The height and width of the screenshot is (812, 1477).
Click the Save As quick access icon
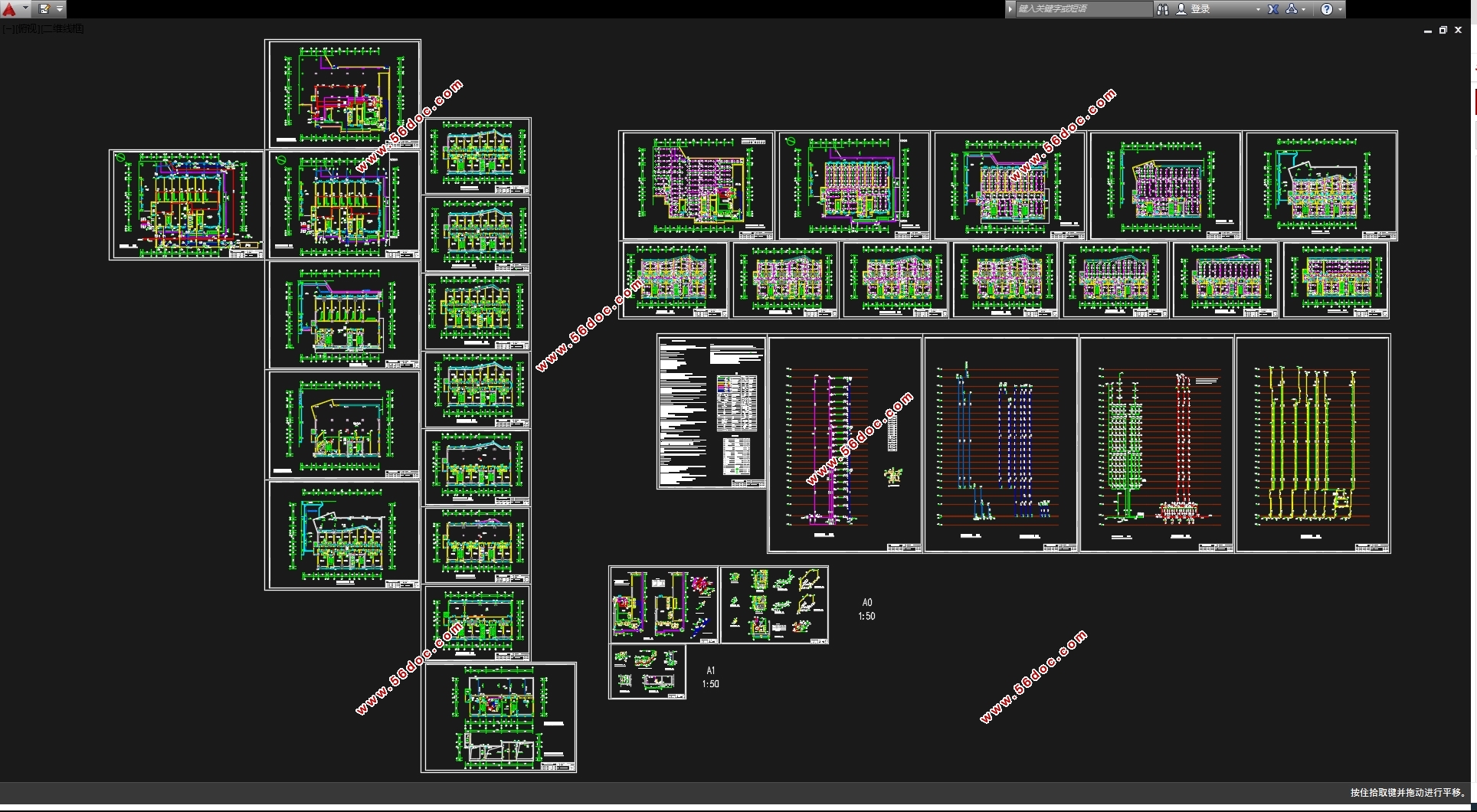pos(44,9)
